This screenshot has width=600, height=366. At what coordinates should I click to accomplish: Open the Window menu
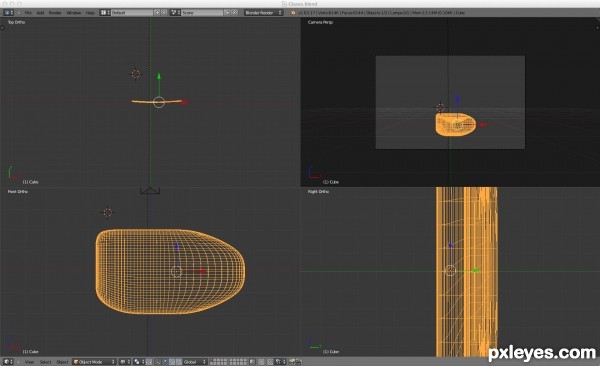tap(74, 13)
